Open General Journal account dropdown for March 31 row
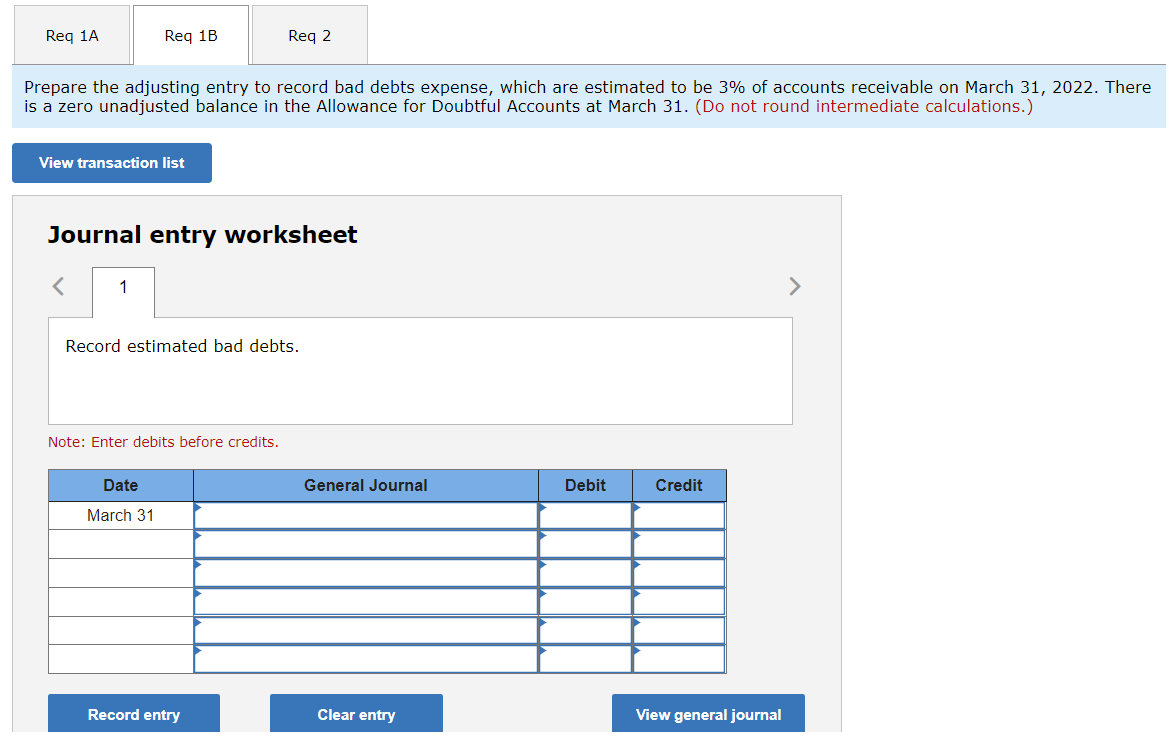Viewport: 1173px width, 738px height. (x=366, y=515)
